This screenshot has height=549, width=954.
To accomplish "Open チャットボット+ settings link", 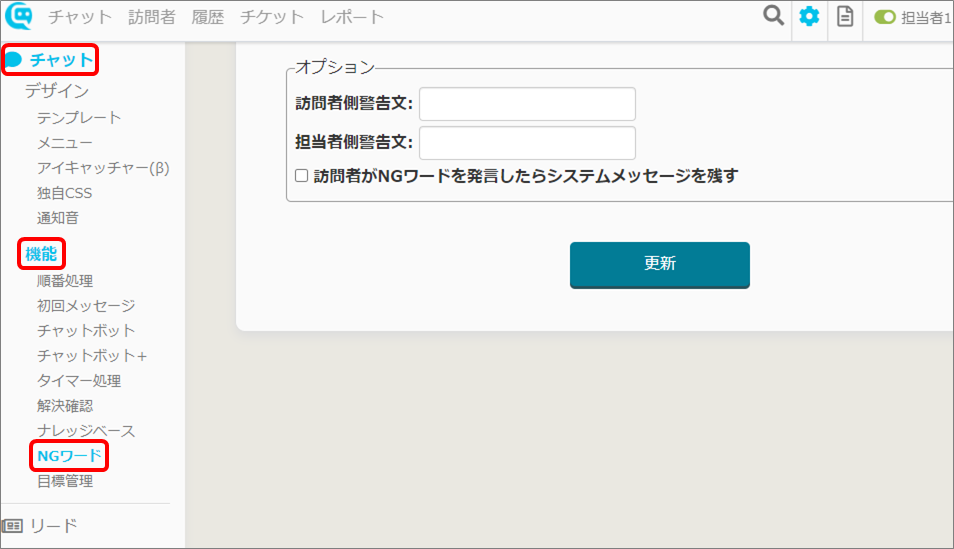I will 92,355.
